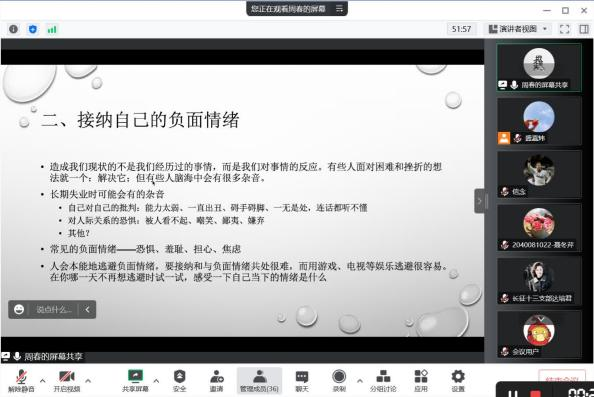594x397 pixels.
Task: Click the sub-bullet 其他?
Action: coord(79,233)
